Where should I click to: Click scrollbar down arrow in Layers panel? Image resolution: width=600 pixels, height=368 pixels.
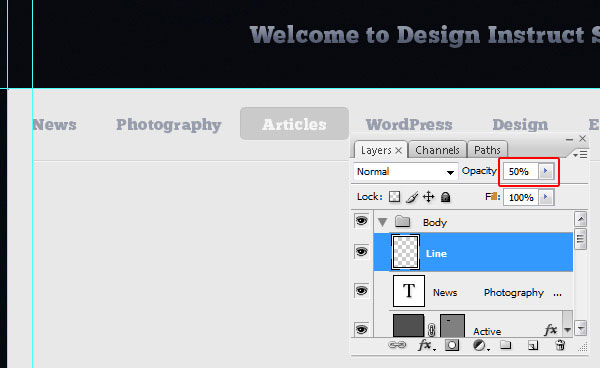pos(581,328)
